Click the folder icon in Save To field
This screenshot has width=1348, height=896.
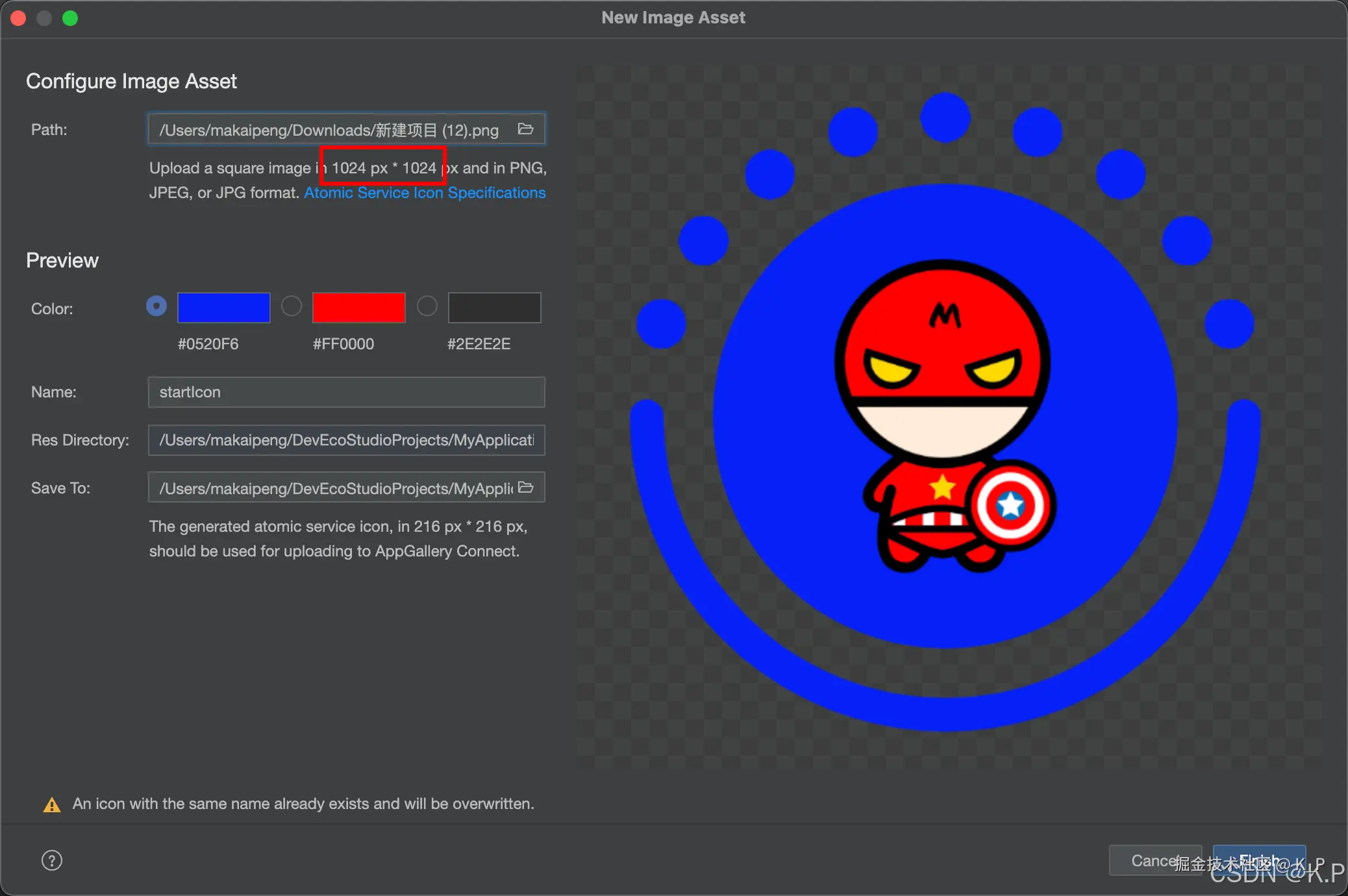(x=526, y=488)
